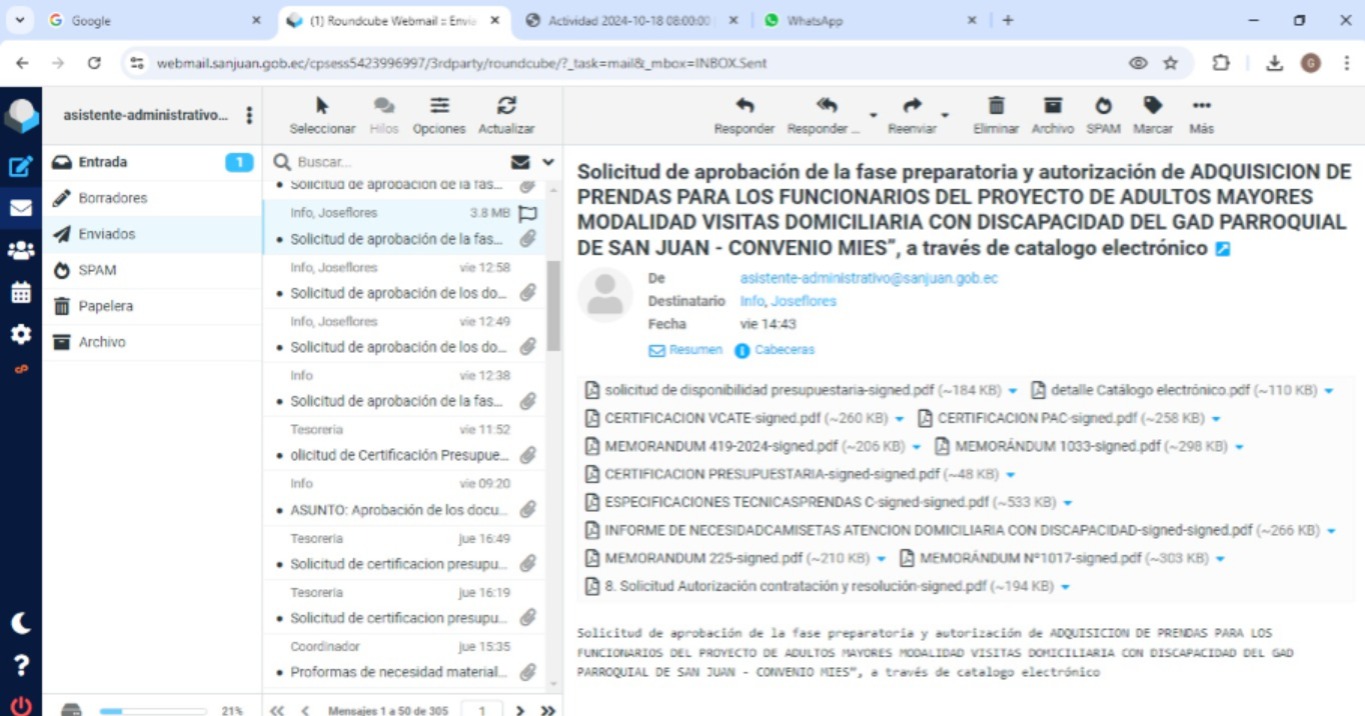Image resolution: width=1365 pixels, height=716 pixels.
Task: Toggle dark mode moon icon
Action: coord(20,623)
